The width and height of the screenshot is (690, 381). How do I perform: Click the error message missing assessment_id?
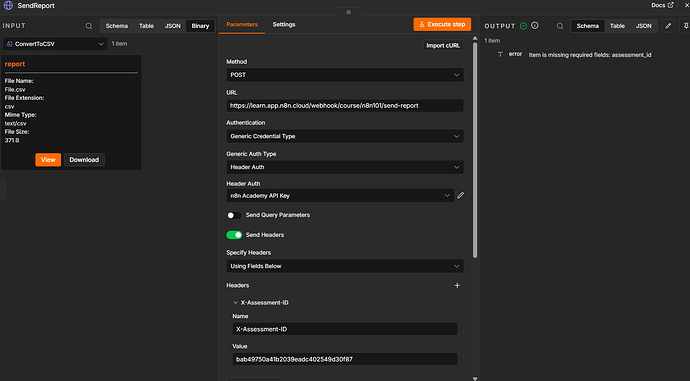(590, 55)
